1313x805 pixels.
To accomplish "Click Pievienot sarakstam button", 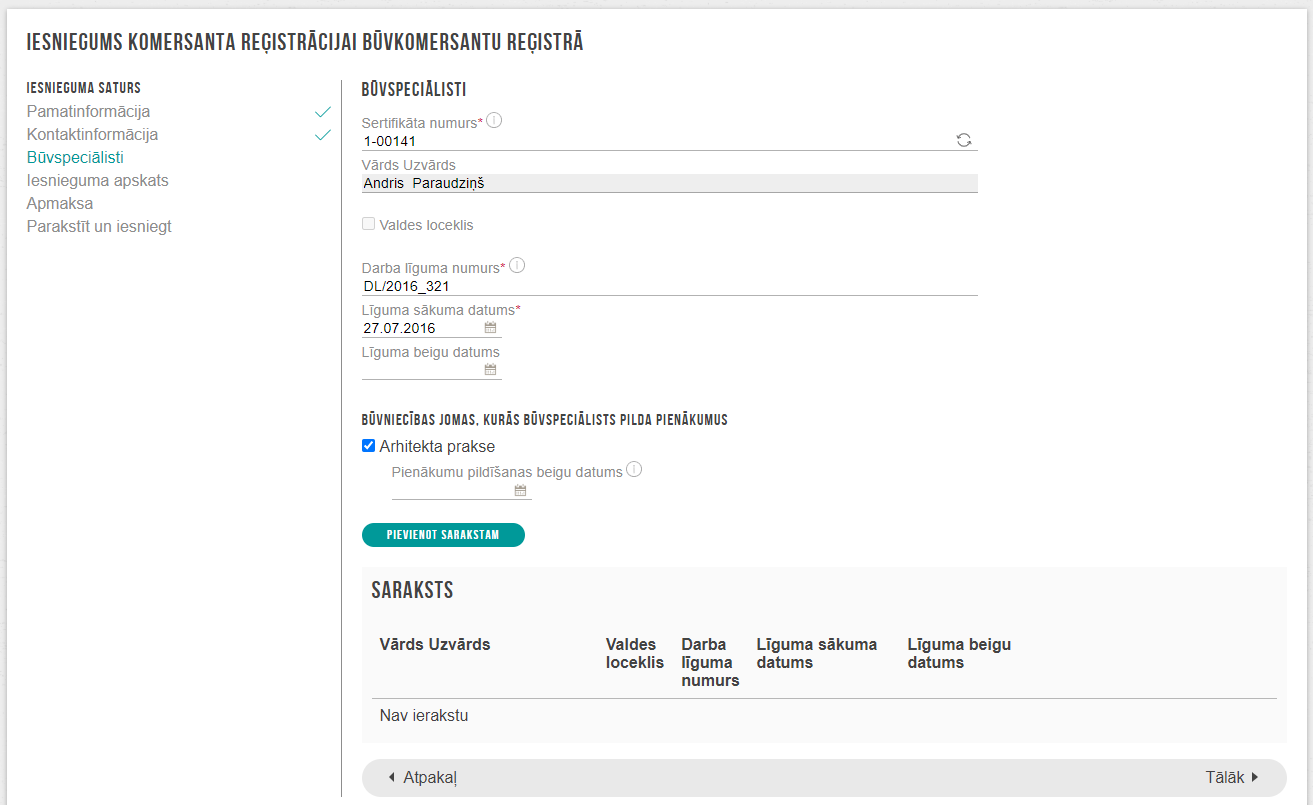I will click(443, 535).
